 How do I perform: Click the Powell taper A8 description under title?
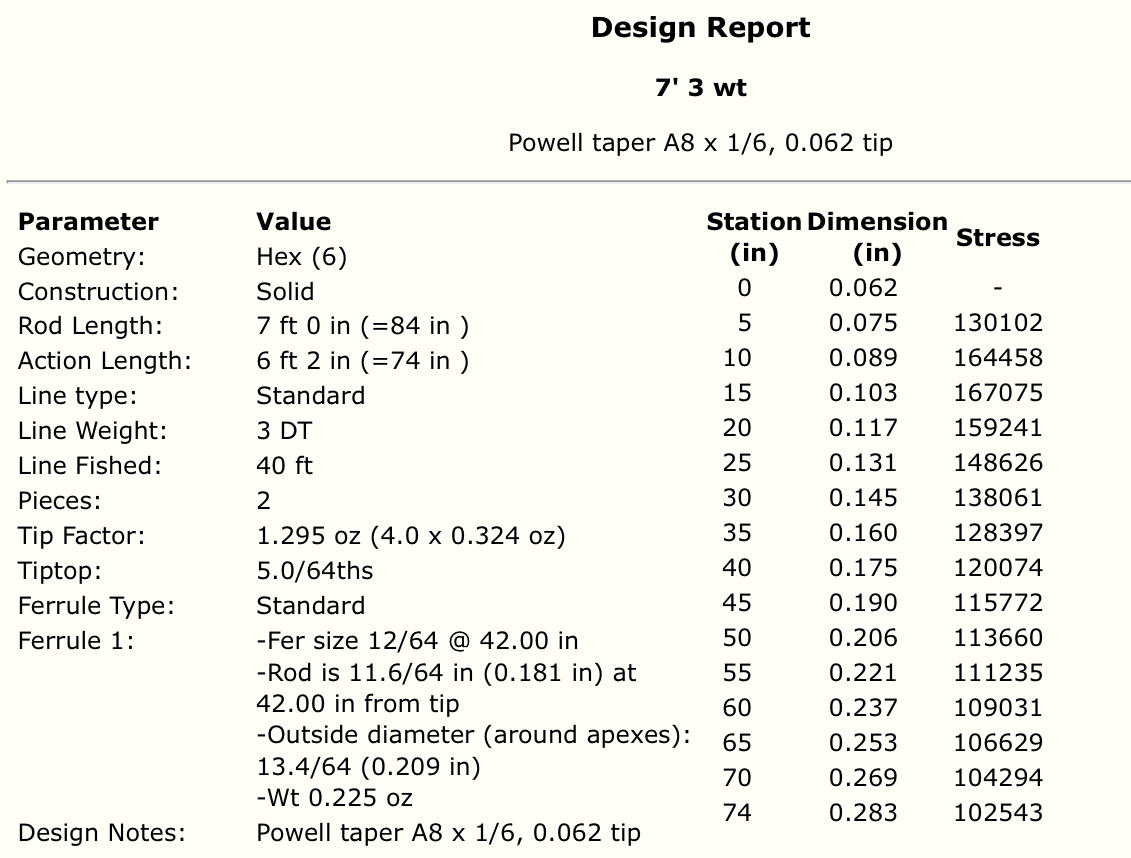click(x=700, y=143)
